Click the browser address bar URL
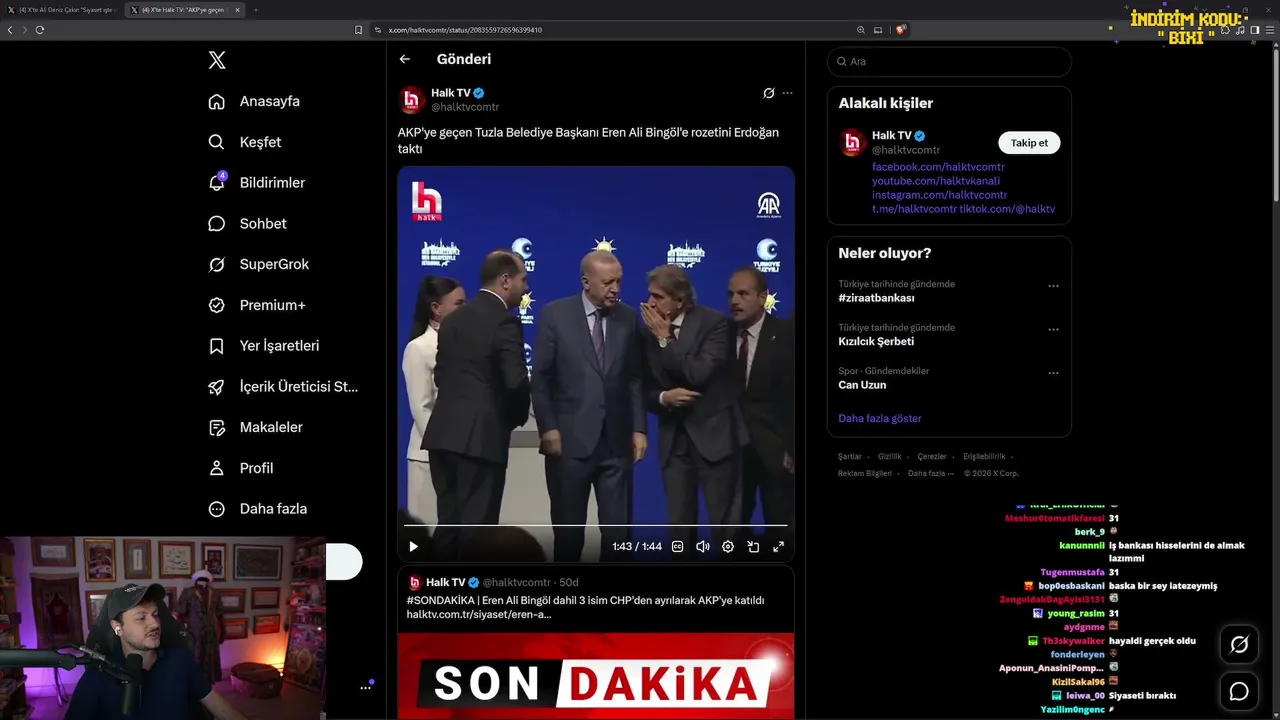The image size is (1280, 720). pos(465,30)
